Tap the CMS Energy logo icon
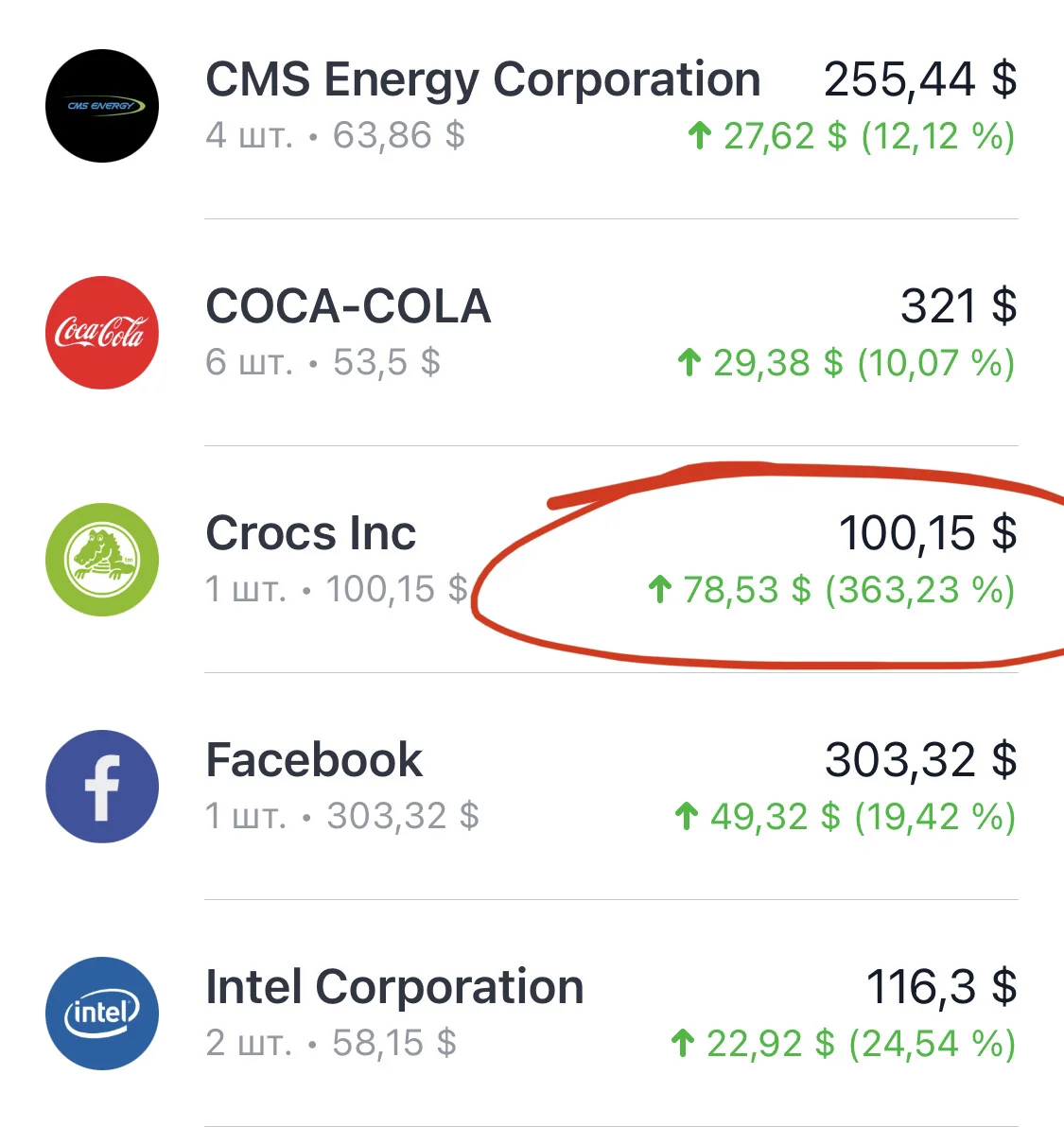This screenshot has width=1064, height=1144. coord(102,106)
